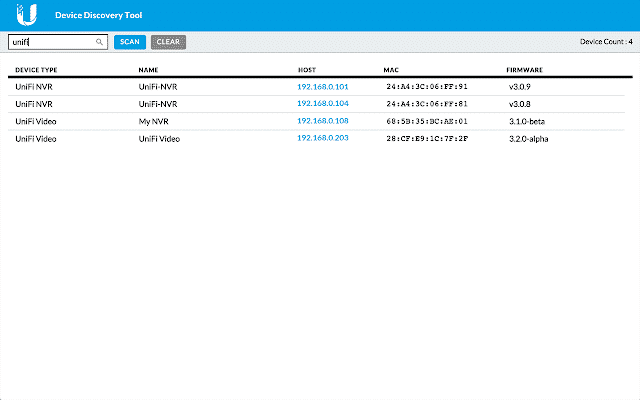Click firmware version 3.2.0-alpha
This screenshot has height=400, width=640.
(528, 139)
